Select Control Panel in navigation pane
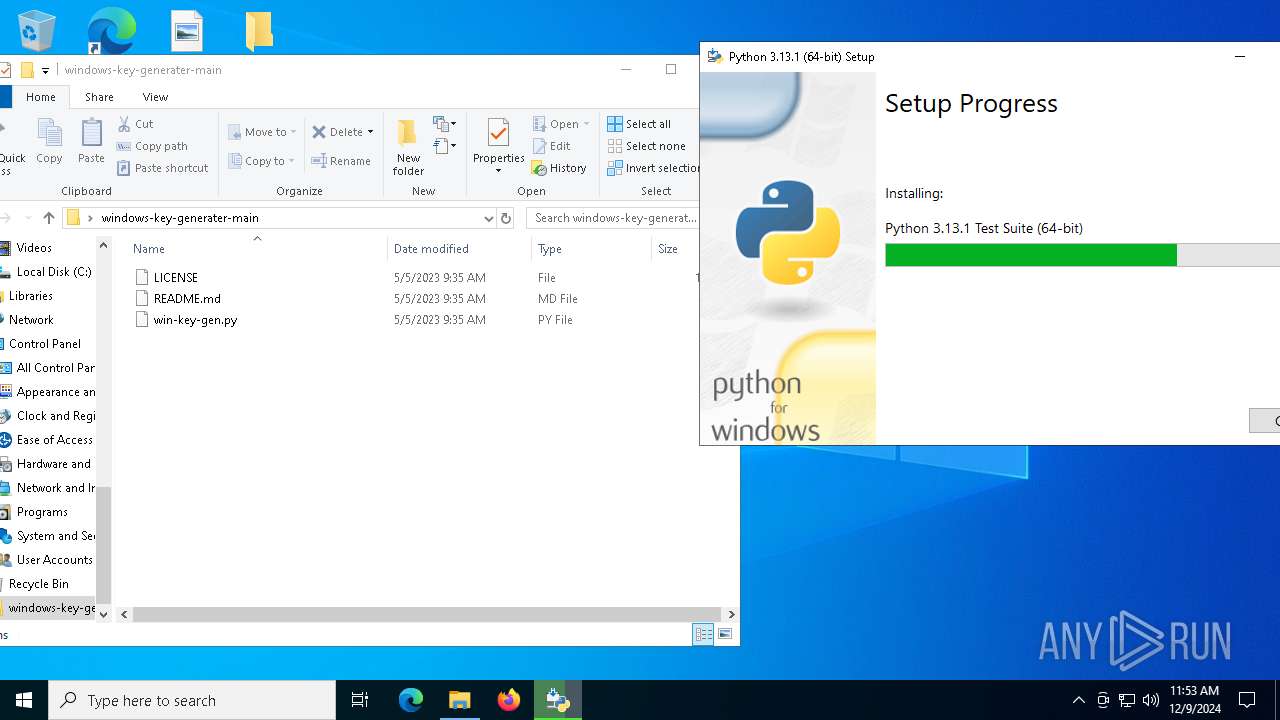This screenshot has width=1280, height=720. point(45,344)
